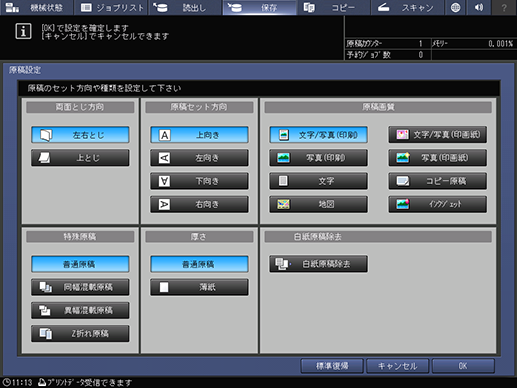Image resolution: width=517 pixels, height=388 pixels.
Task: Choose 地図 map image quality
Action: tap(319, 204)
